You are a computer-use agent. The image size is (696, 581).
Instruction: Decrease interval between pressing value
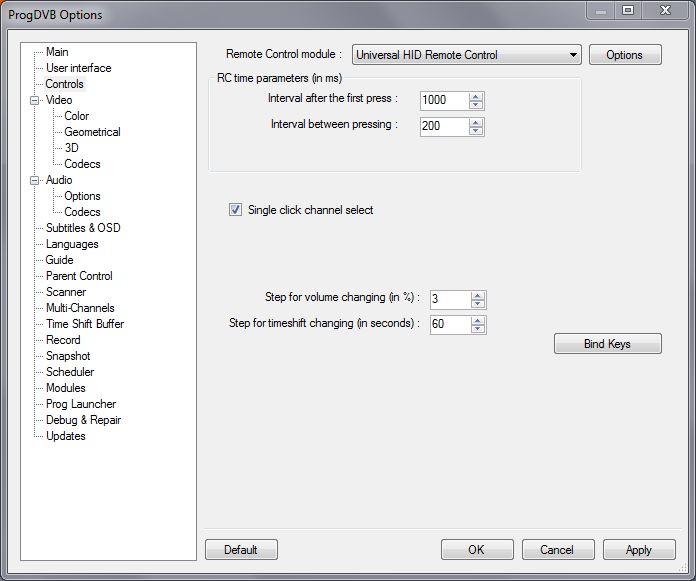(x=477, y=130)
